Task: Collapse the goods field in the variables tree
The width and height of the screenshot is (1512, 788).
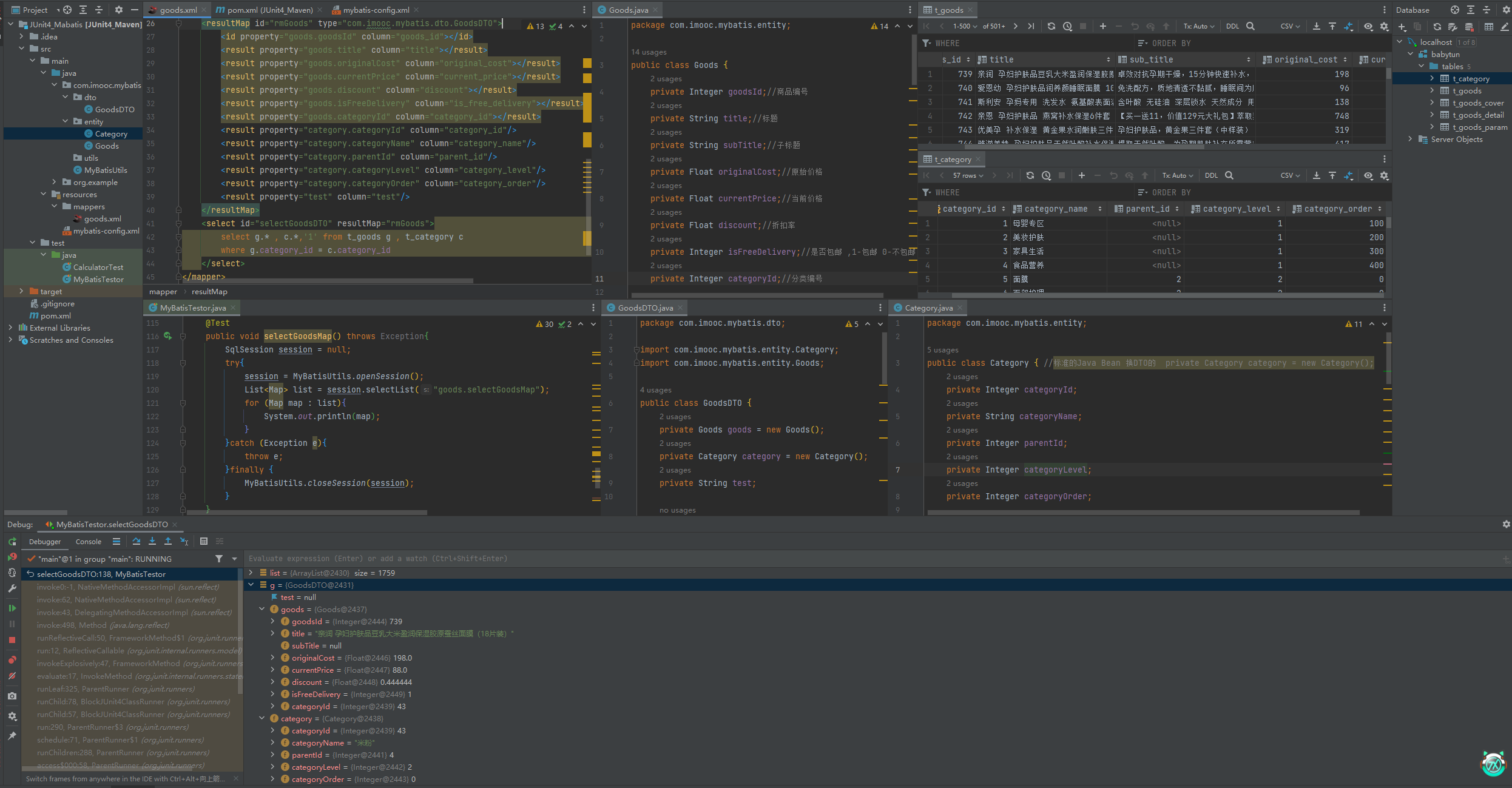Action: (x=262, y=609)
